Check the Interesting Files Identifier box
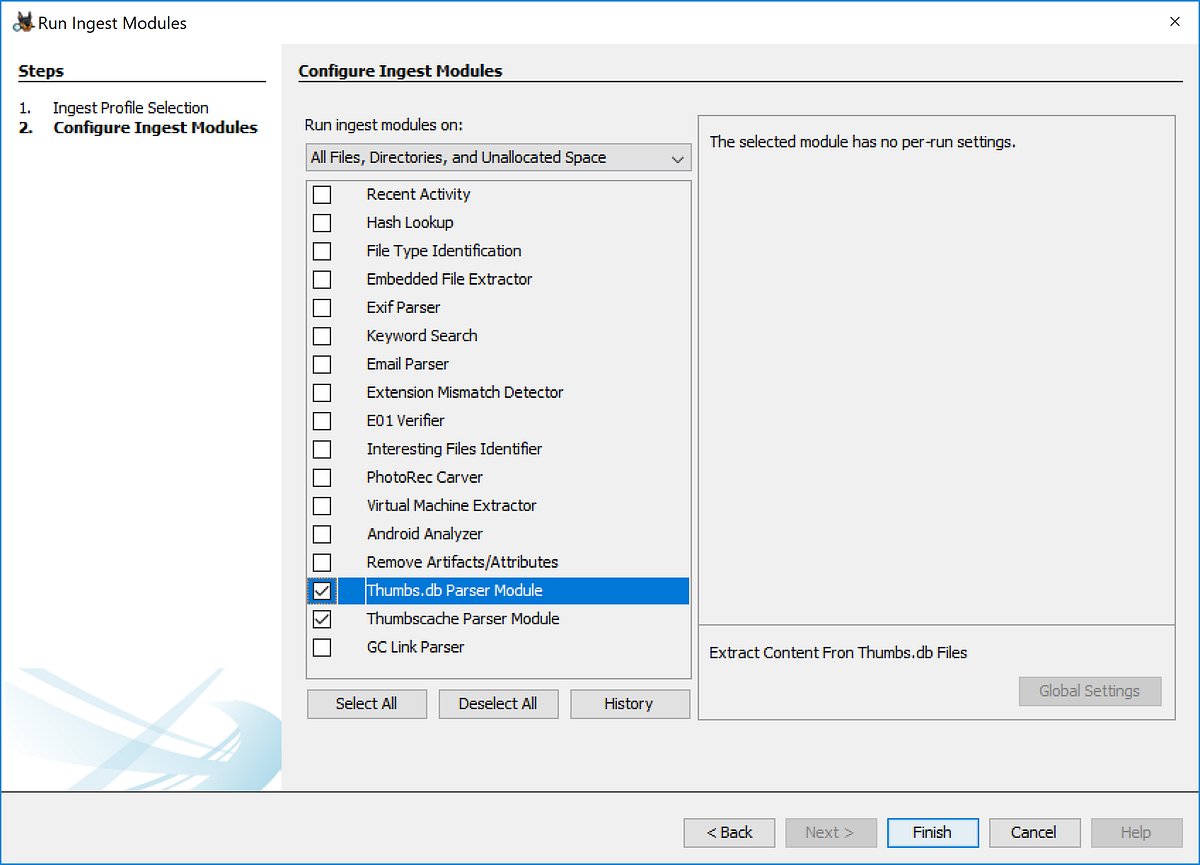Image resolution: width=1200 pixels, height=865 pixels. point(322,449)
